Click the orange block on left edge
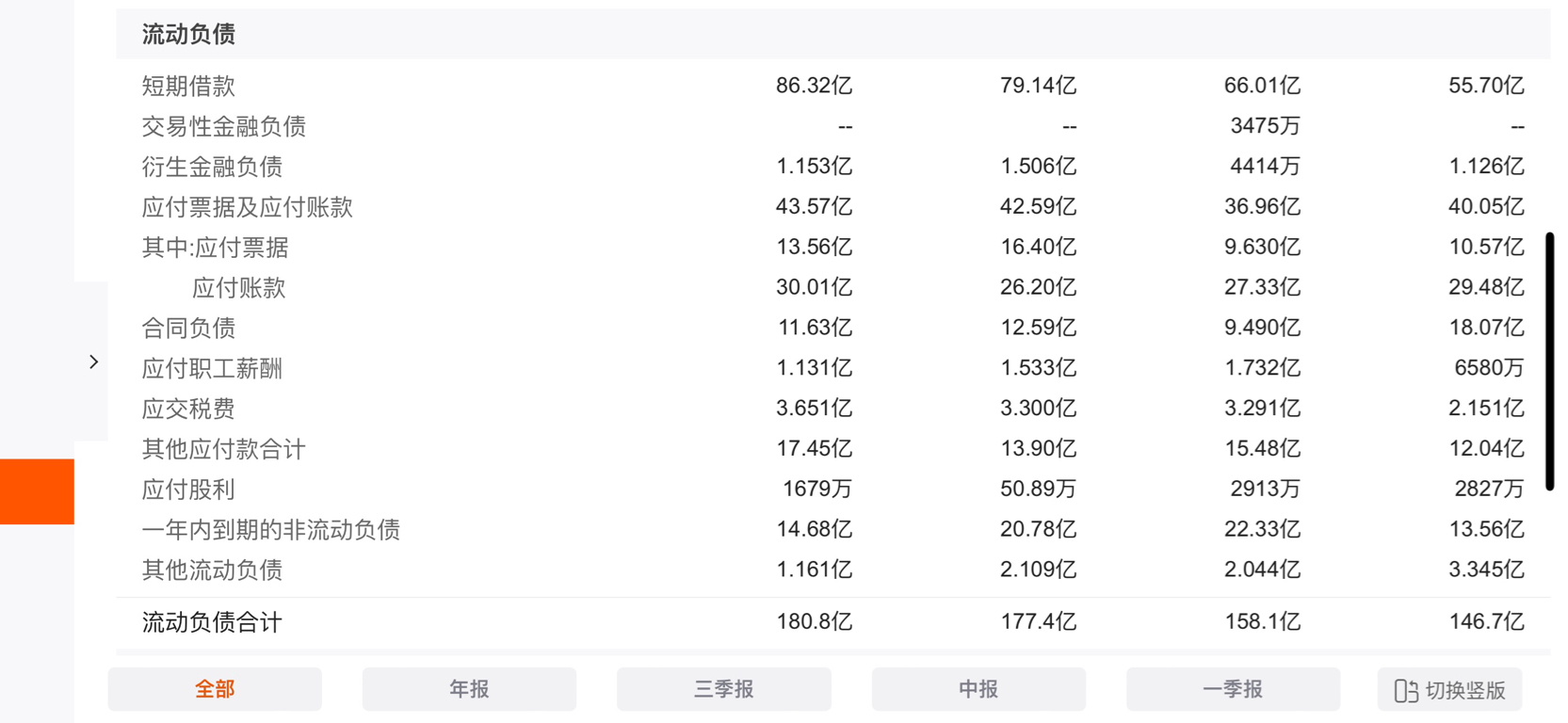1568x723 pixels. (x=37, y=491)
